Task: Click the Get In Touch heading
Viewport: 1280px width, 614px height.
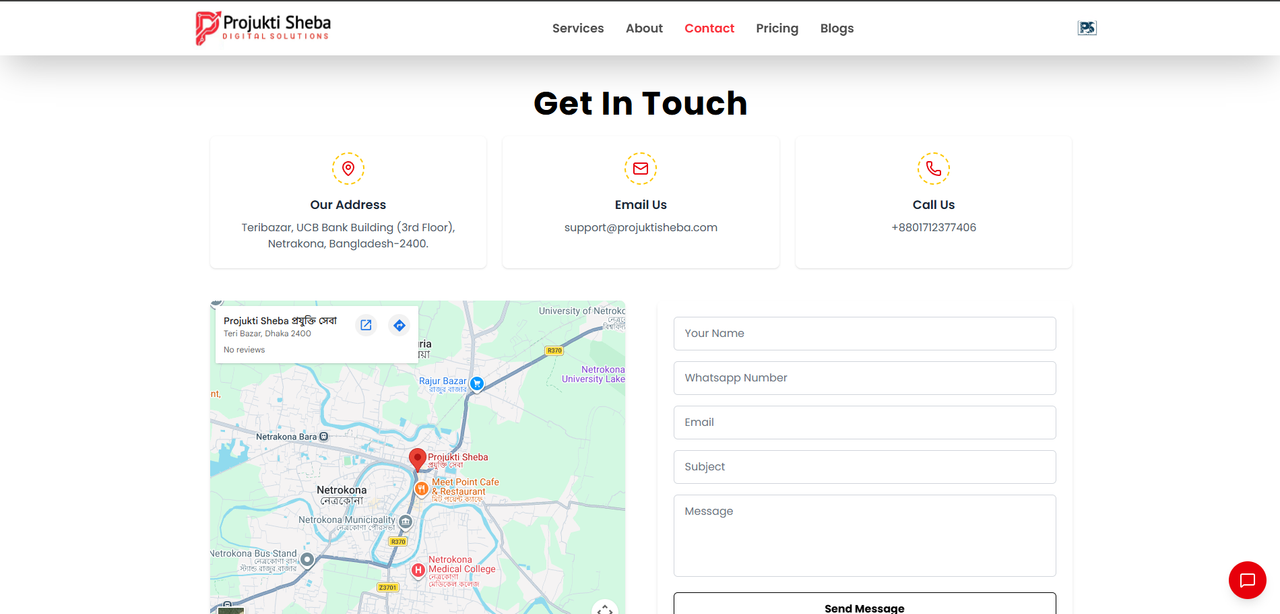Action: (x=640, y=103)
